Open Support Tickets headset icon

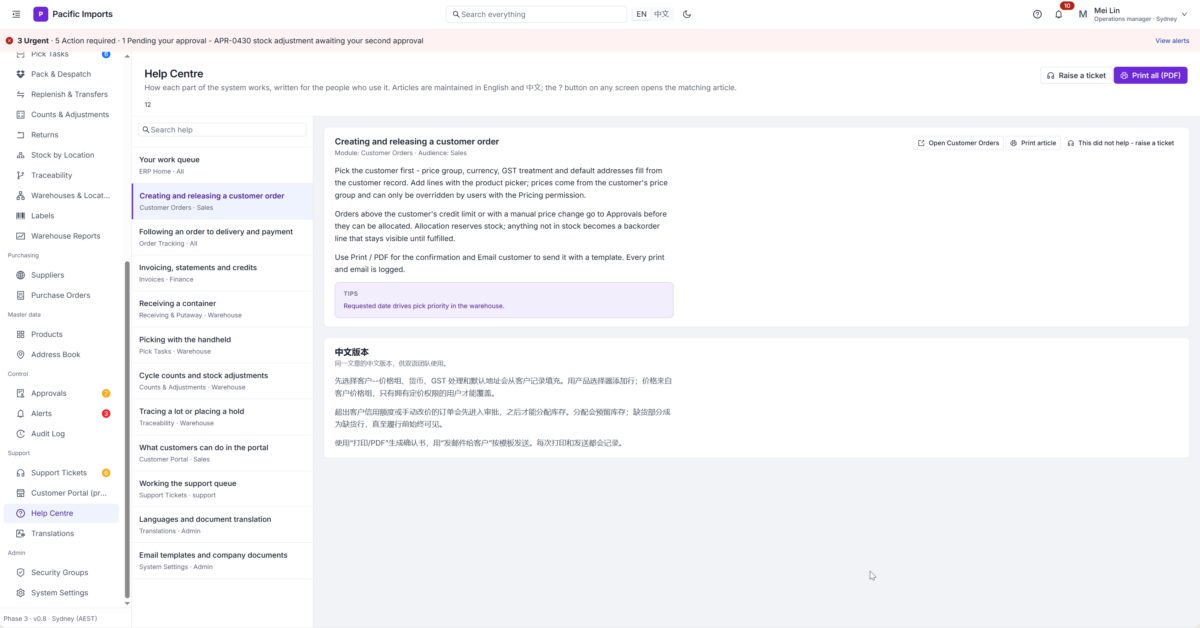pos(21,473)
